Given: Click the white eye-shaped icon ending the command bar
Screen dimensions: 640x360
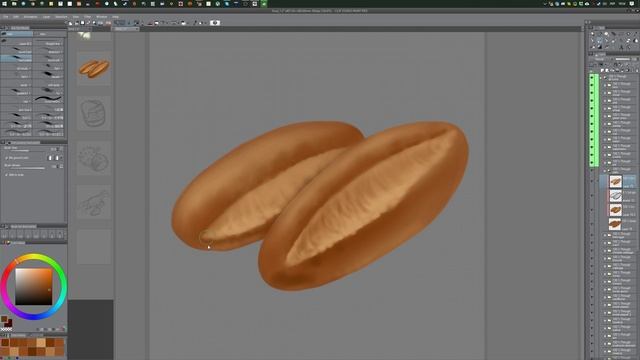Looking at the screenshot, I should [215, 23].
